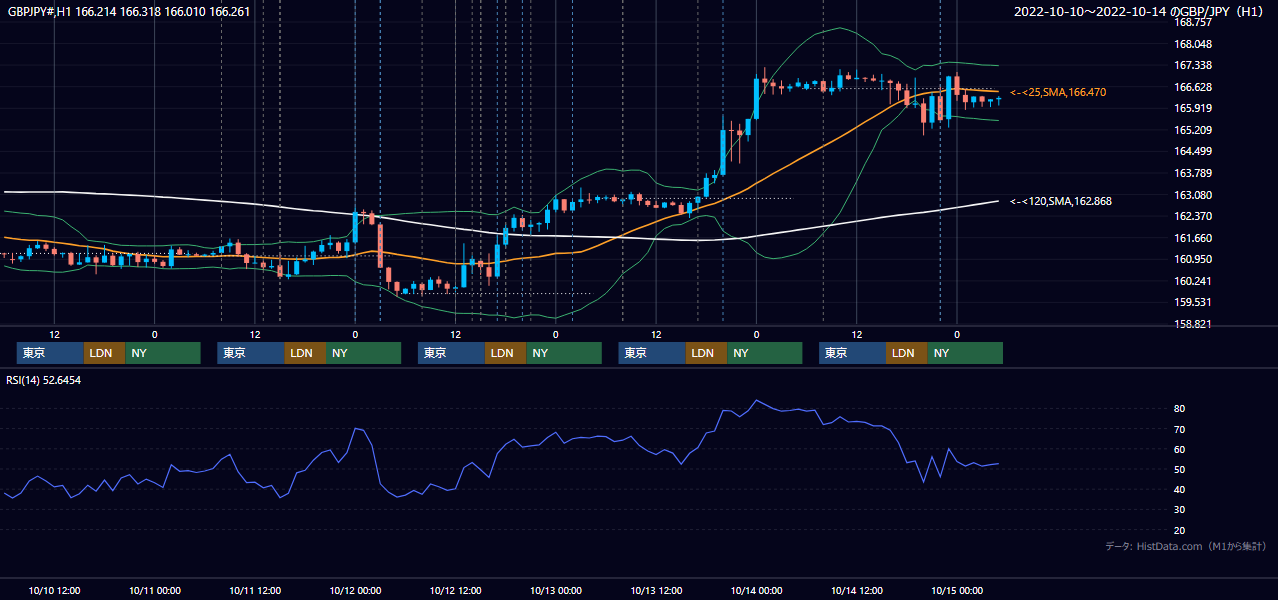Select the <-<120,SMA,162.868 label
Screen dimensions: 1278x600
[x=1061, y=201]
